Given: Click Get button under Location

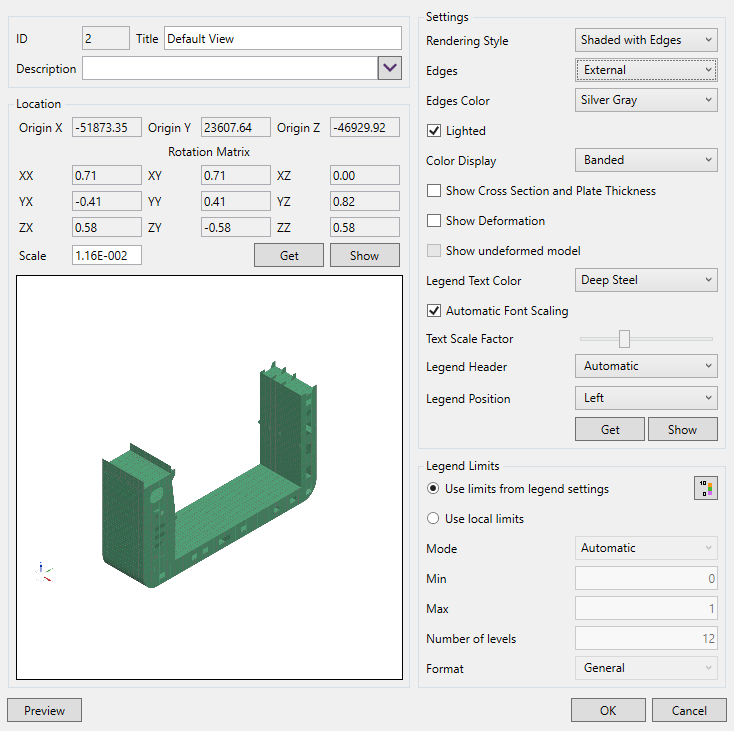Looking at the screenshot, I should coord(289,255).
